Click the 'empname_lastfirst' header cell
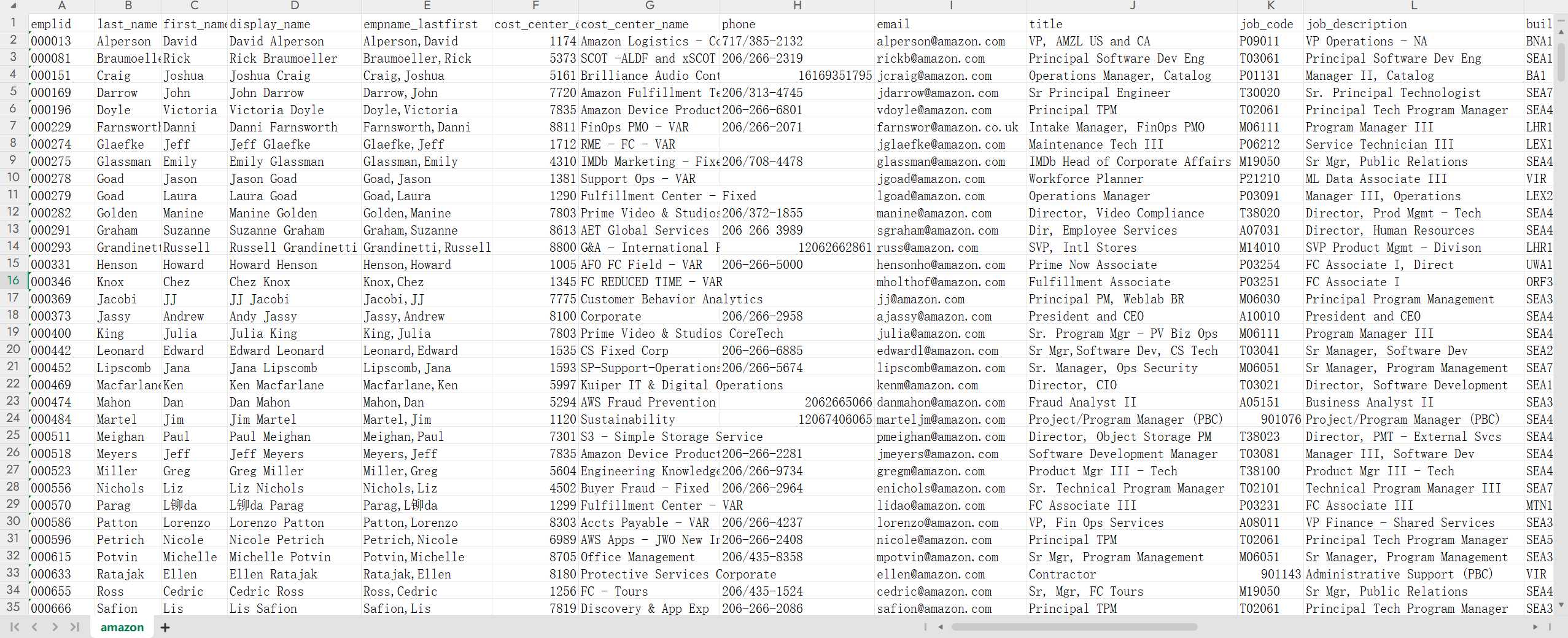Viewport: 1568px width, 638px height. click(427, 24)
